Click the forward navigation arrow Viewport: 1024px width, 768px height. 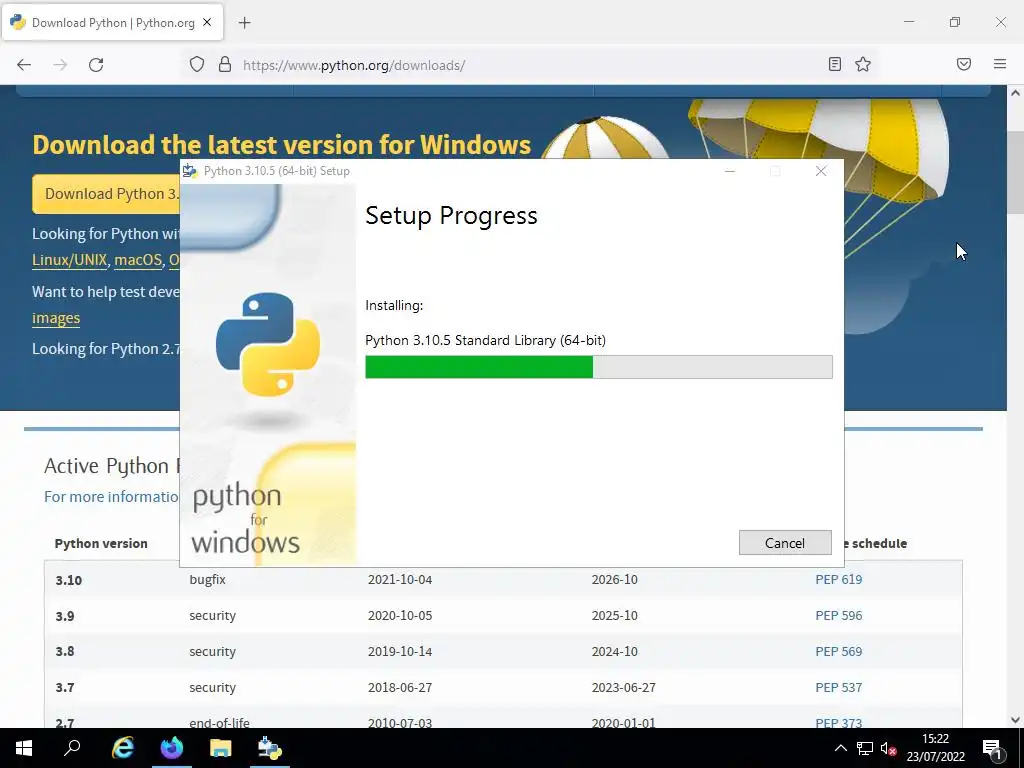pos(60,65)
